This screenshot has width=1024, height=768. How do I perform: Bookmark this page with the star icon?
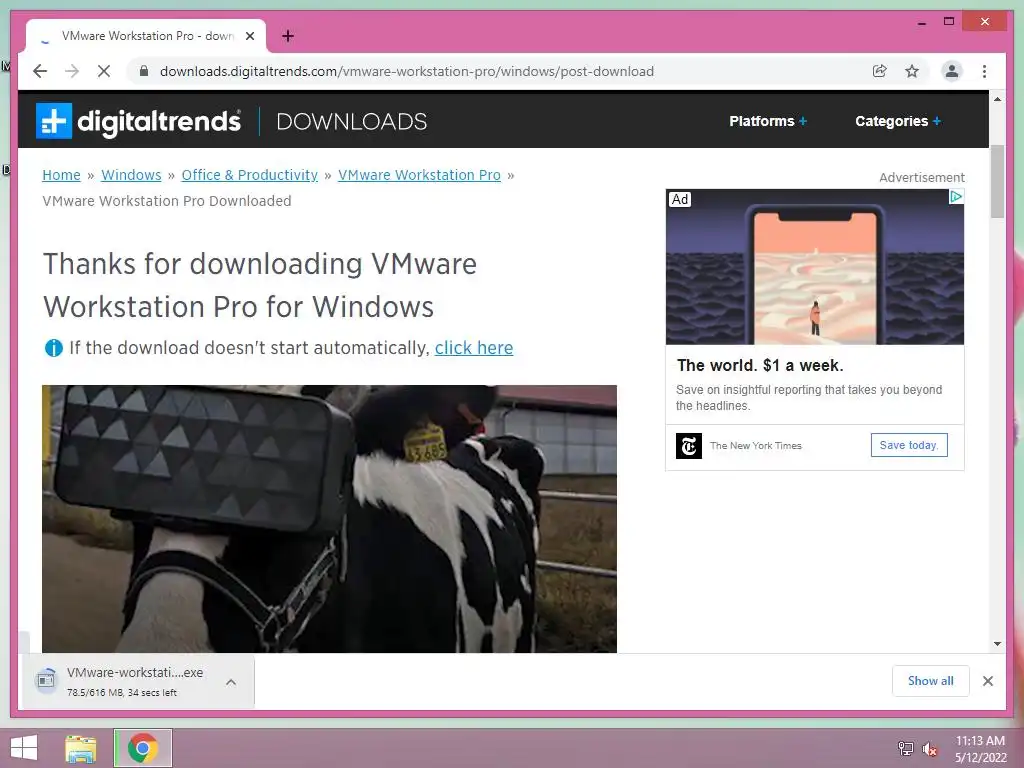pos(912,71)
